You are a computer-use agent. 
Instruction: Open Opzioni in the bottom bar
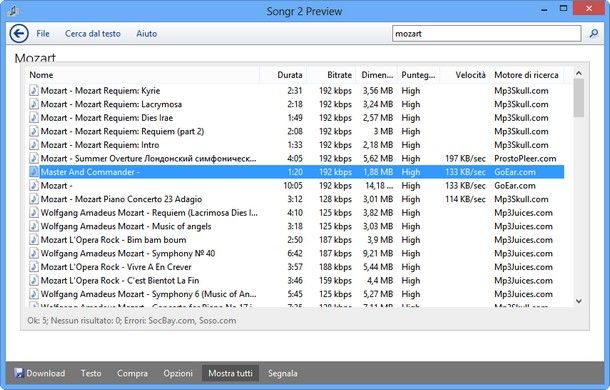[178, 373]
